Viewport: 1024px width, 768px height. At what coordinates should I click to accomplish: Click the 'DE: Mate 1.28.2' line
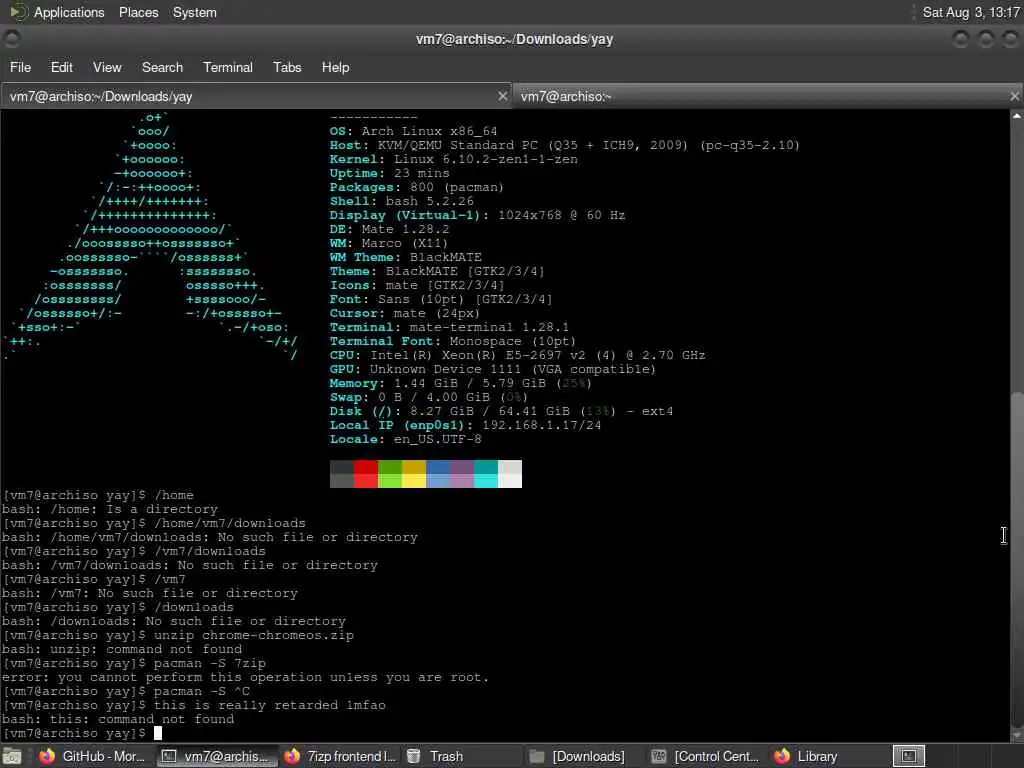(x=389, y=229)
